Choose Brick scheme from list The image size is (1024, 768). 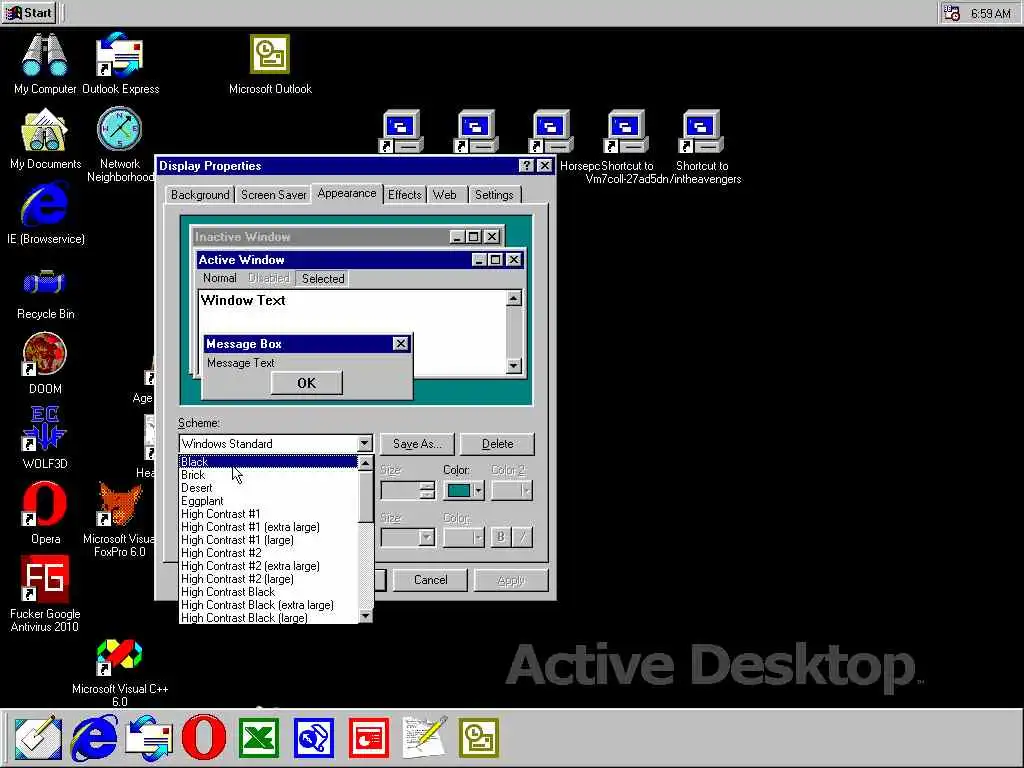(268, 475)
